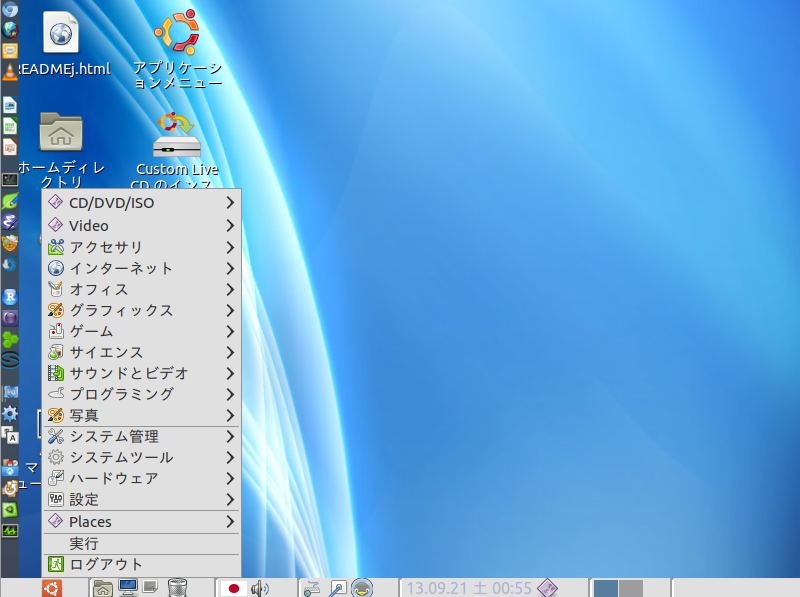This screenshot has height=597, width=800.
Task: Expand the サイエンス submenu arrow
Action: pyautogui.click(x=230, y=352)
